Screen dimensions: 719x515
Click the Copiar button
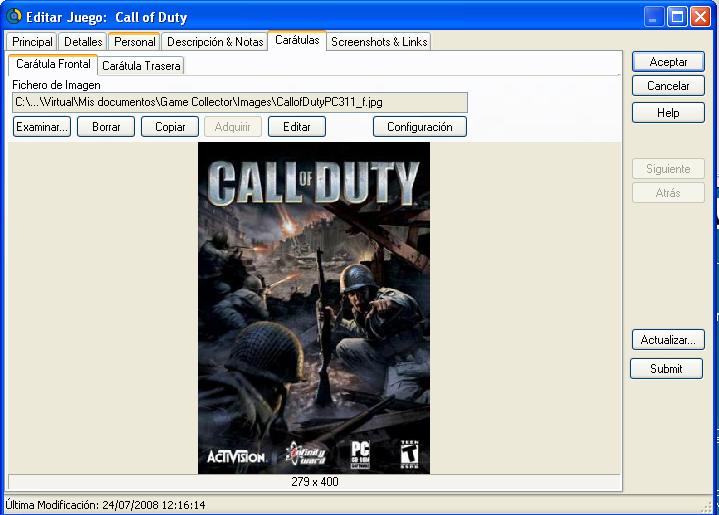tap(170, 127)
